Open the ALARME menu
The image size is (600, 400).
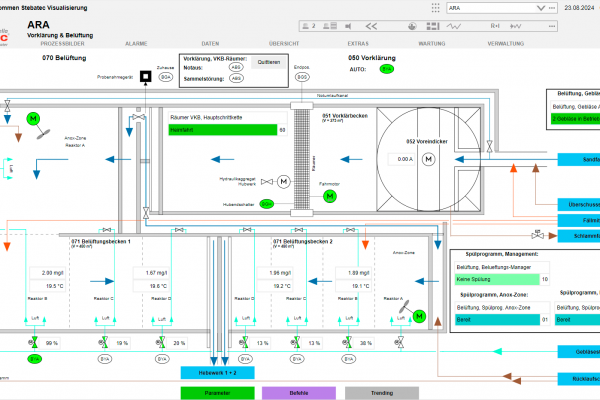pos(136,44)
